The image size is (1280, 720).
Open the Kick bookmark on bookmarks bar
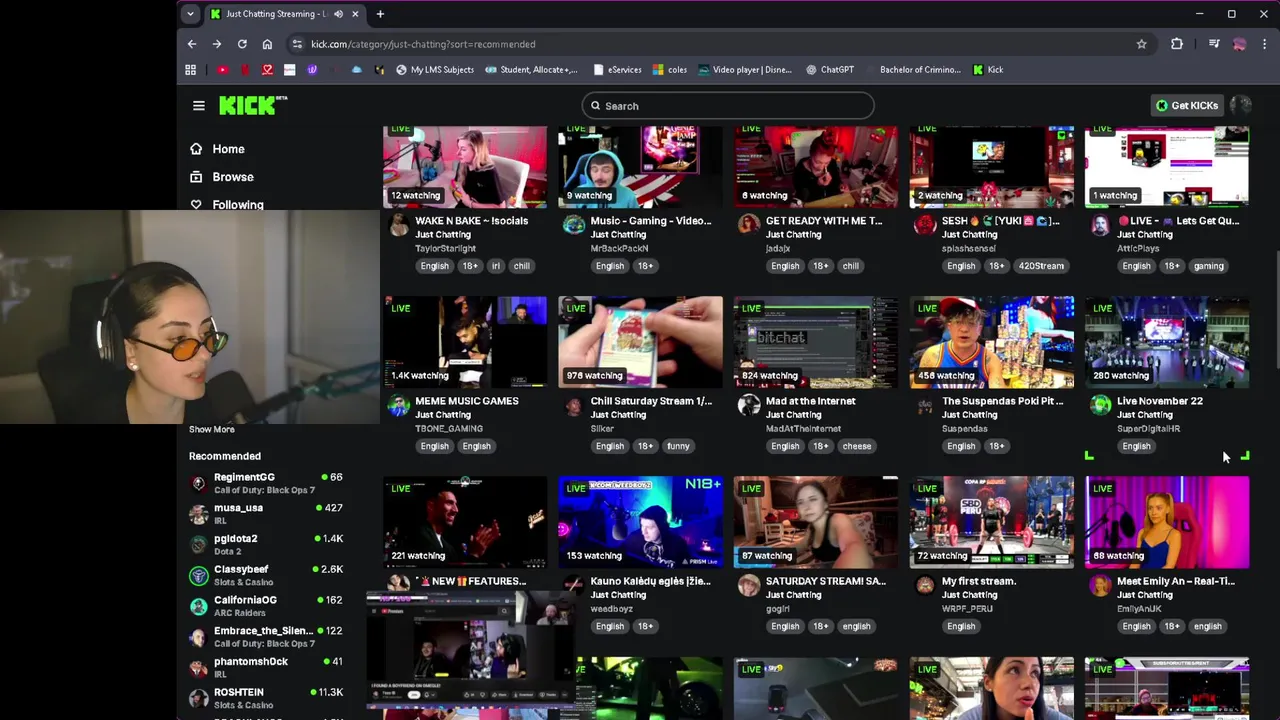click(988, 70)
